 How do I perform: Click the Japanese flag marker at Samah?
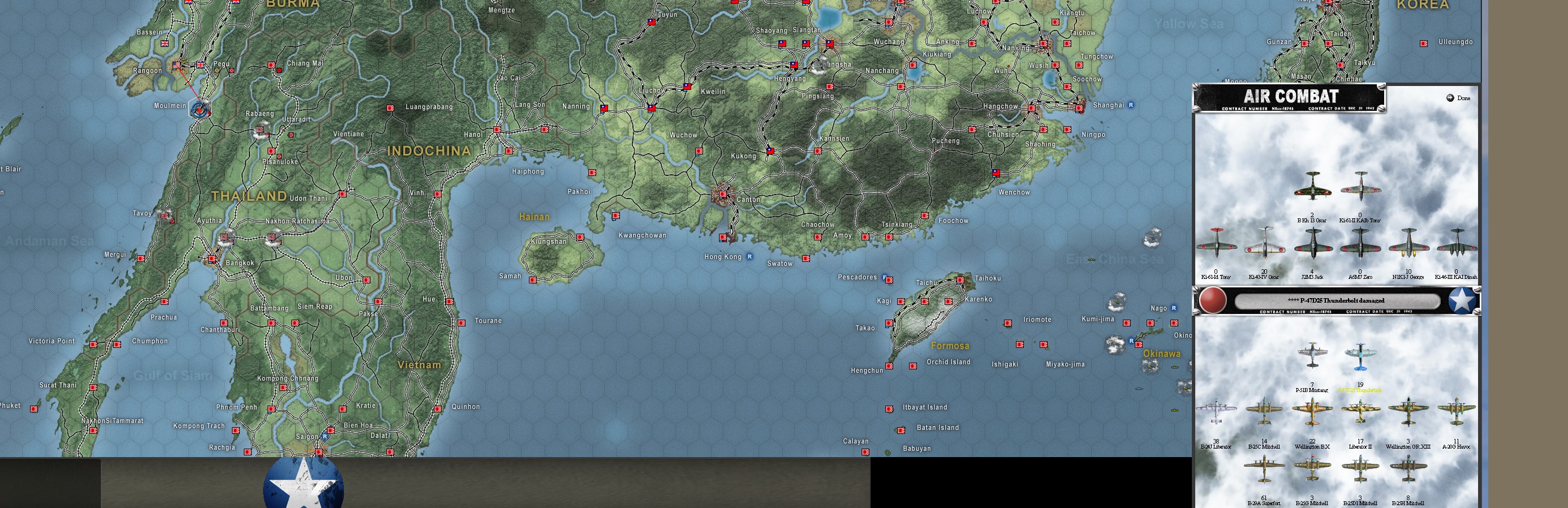coord(533,281)
